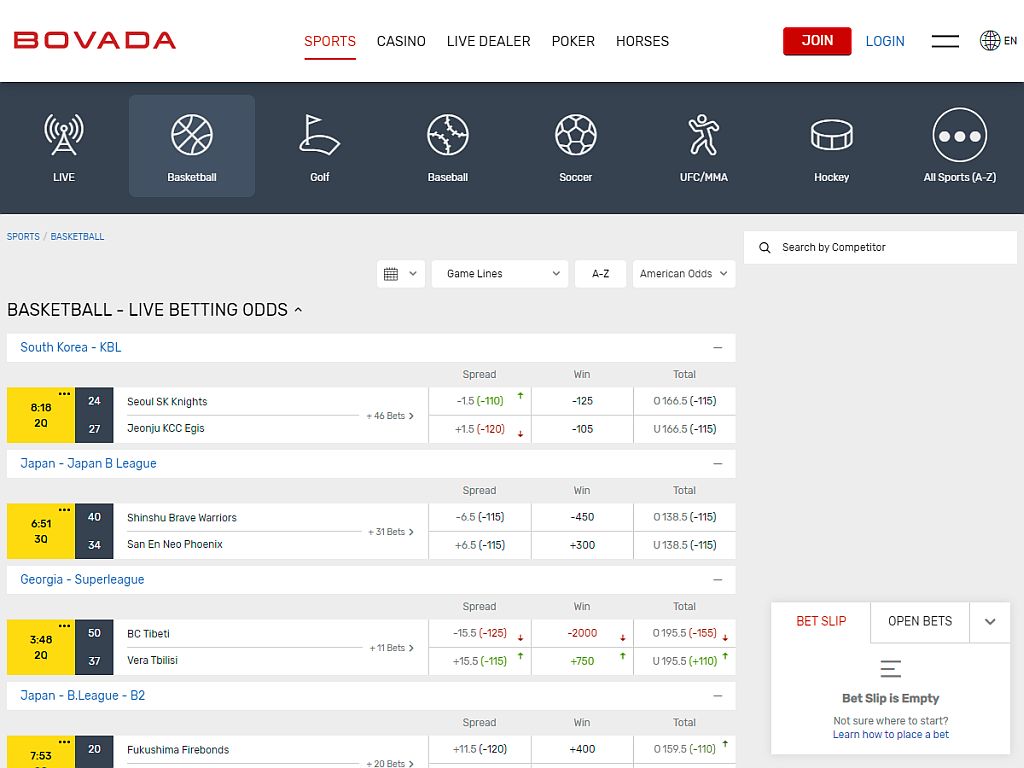Select Vera Tbilisi win +750

click(582, 662)
